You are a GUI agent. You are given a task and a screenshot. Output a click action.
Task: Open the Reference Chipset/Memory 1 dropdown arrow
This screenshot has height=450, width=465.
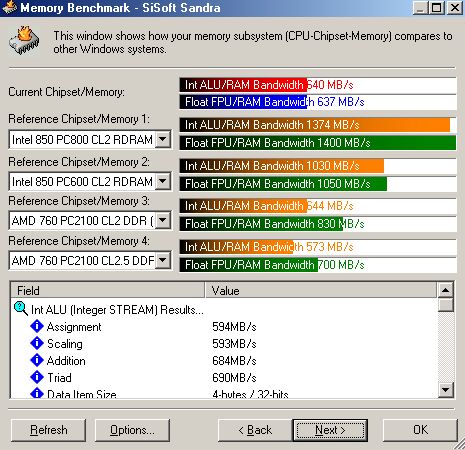163,139
